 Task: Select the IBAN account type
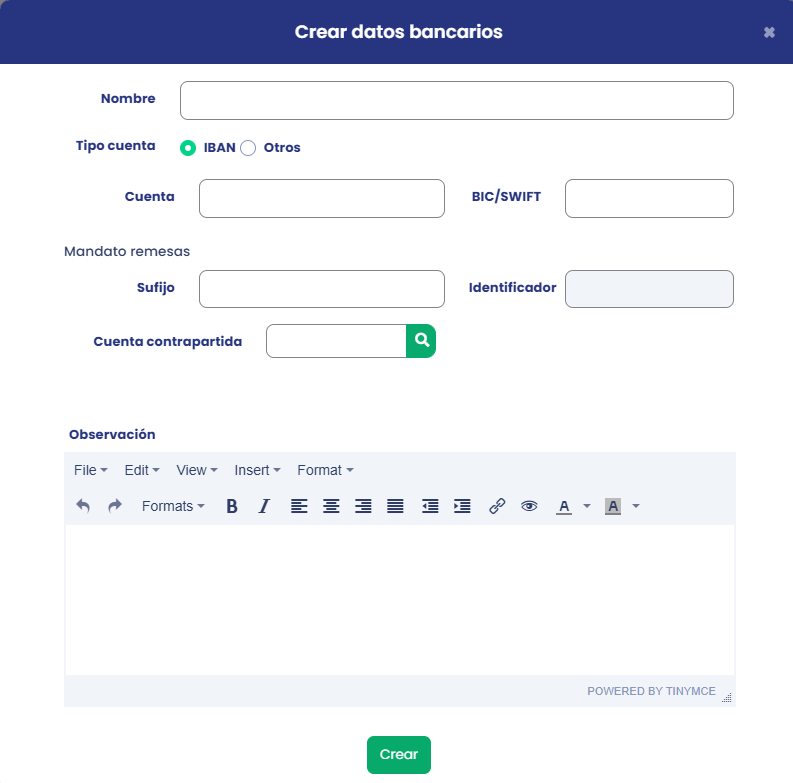(x=188, y=148)
